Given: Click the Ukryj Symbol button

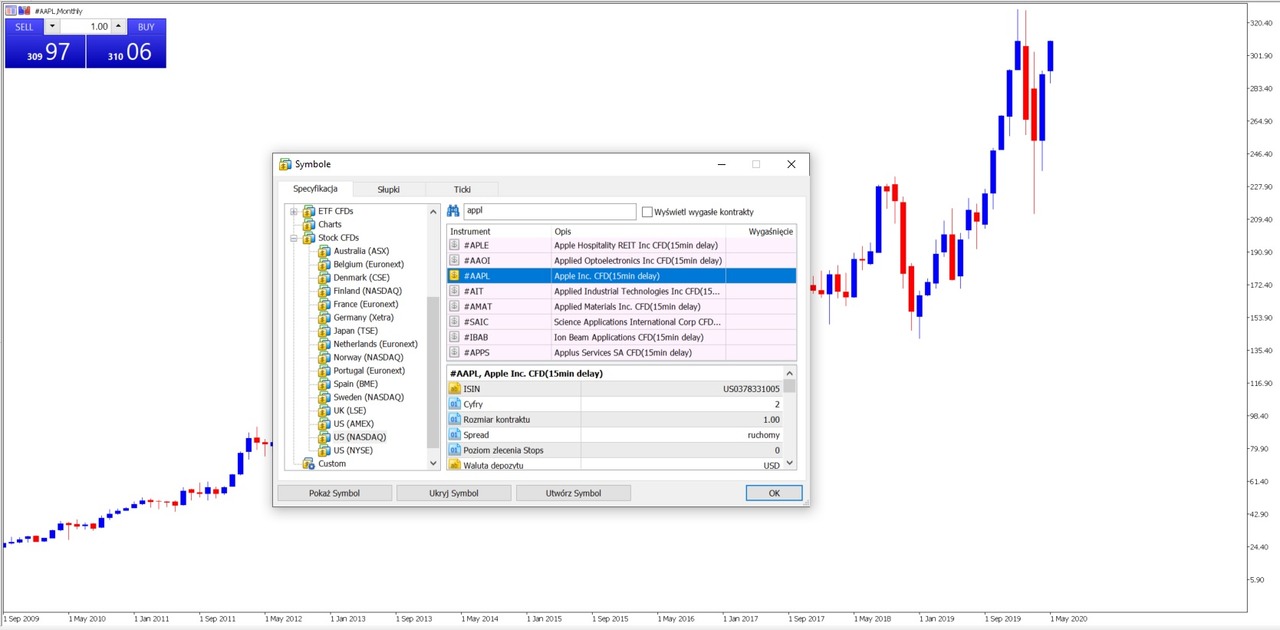Looking at the screenshot, I should point(454,493).
